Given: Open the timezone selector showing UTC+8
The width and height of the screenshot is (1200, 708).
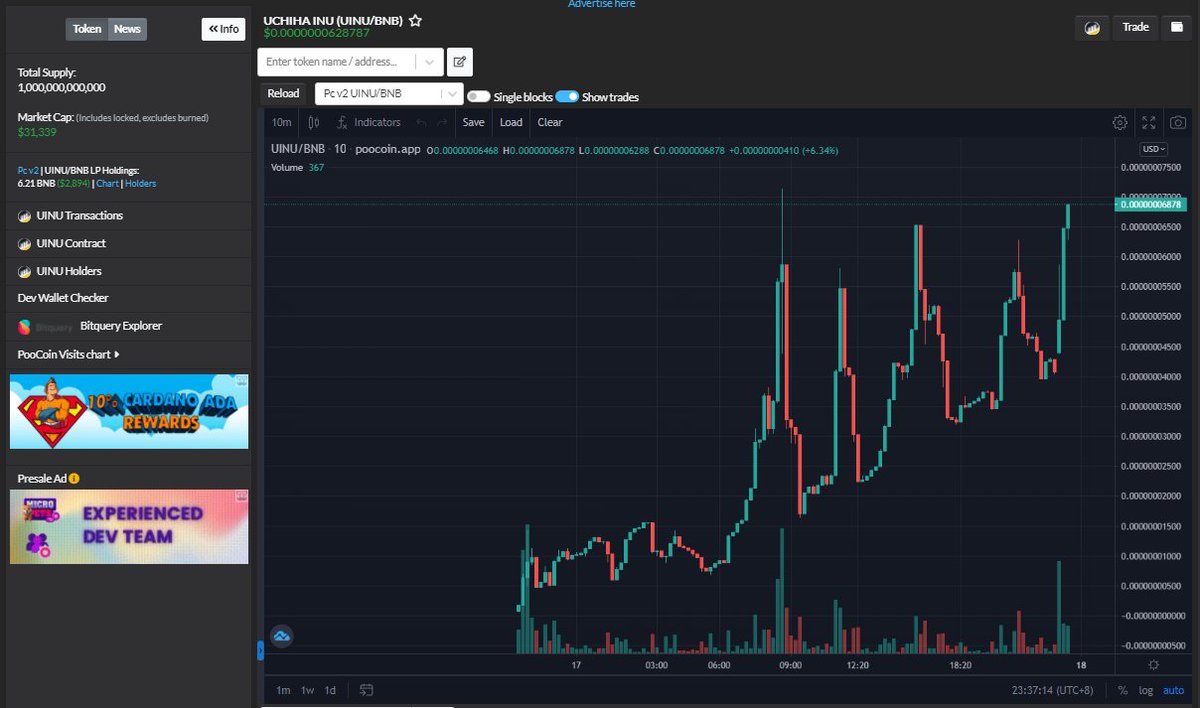Looking at the screenshot, I should coord(1054,690).
